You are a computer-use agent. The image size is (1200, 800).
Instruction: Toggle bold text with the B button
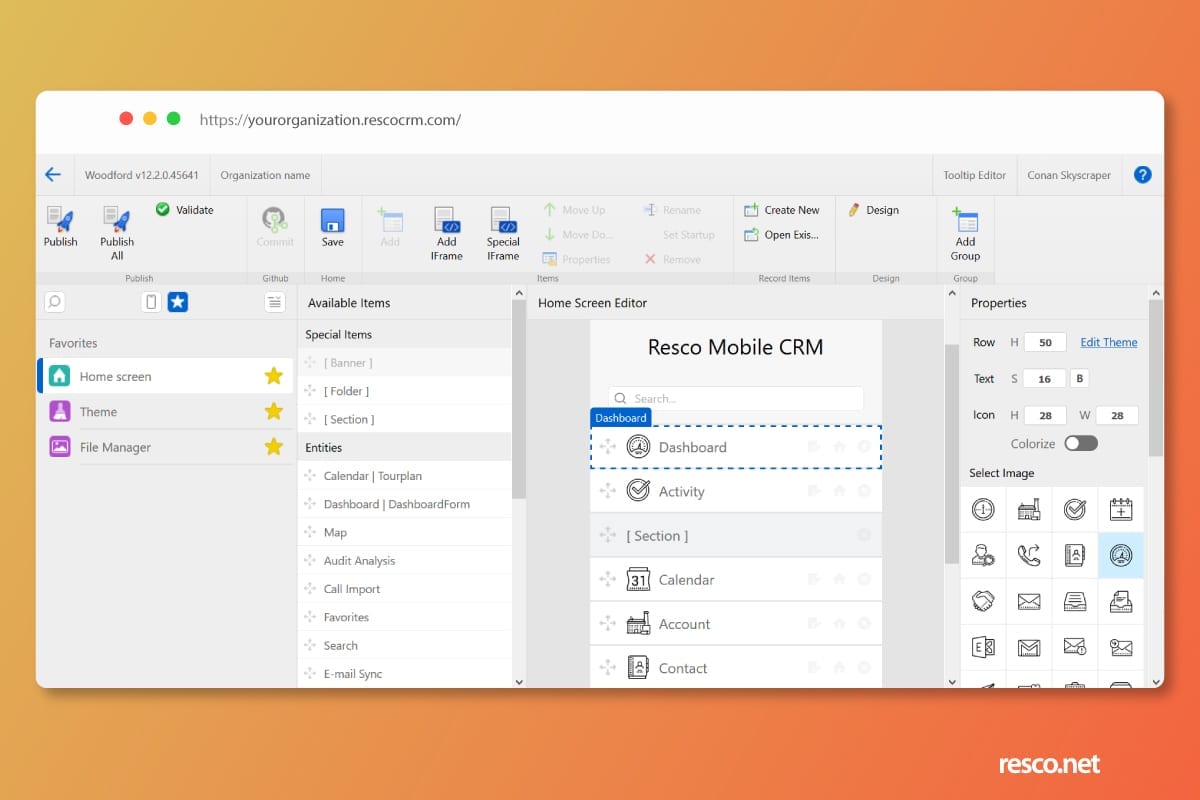(x=1079, y=379)
